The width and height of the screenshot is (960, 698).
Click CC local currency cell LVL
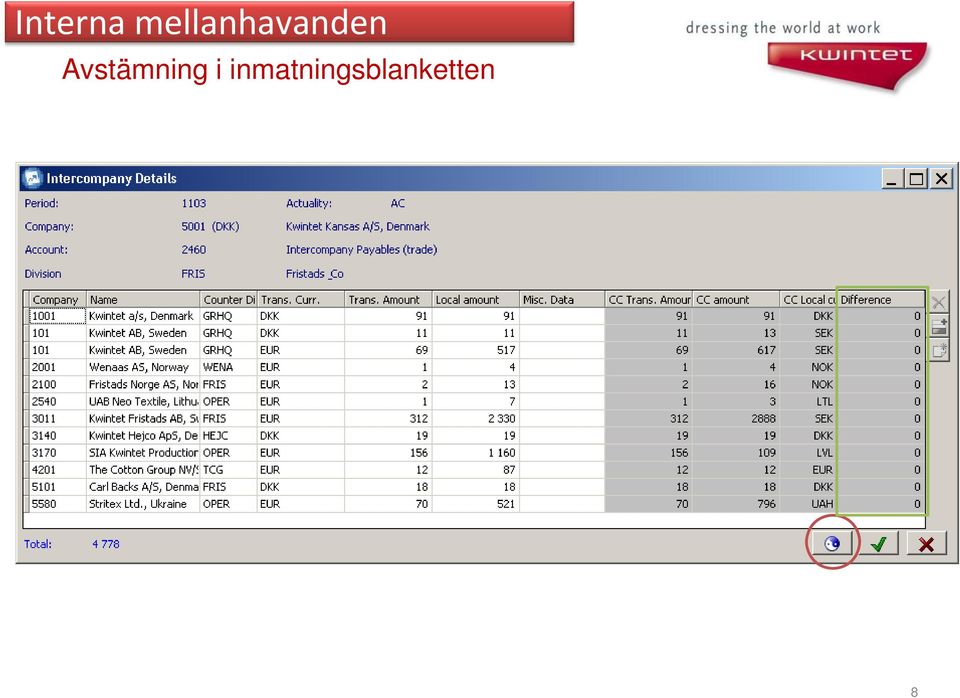808,453
